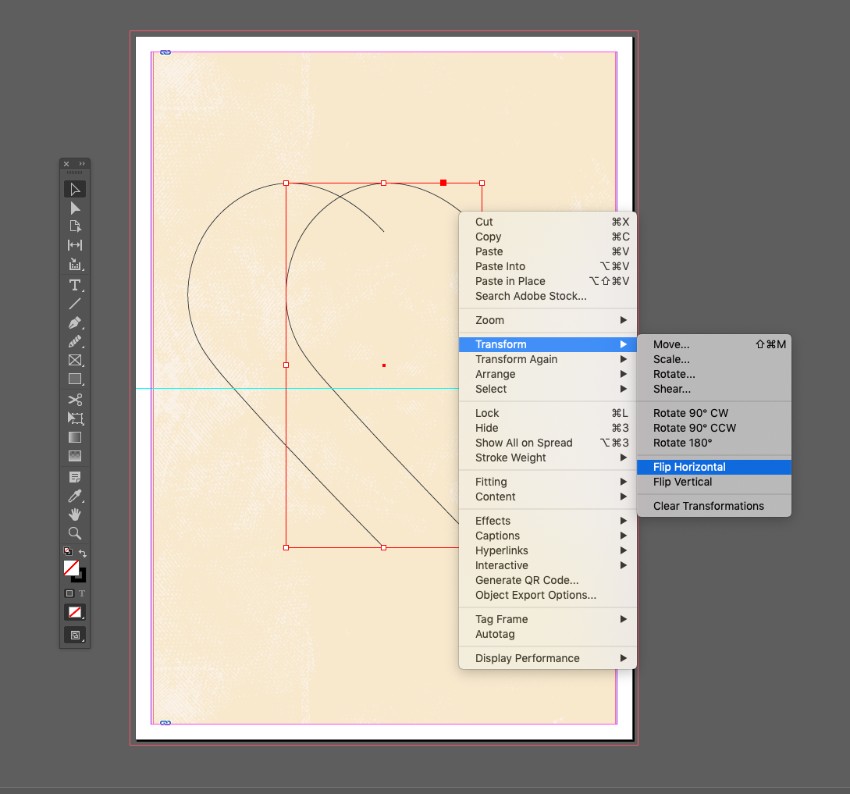Viewport: 850px width, 794px height.
Task: Toggle formatting affects text
Action: tap(82, 591)
